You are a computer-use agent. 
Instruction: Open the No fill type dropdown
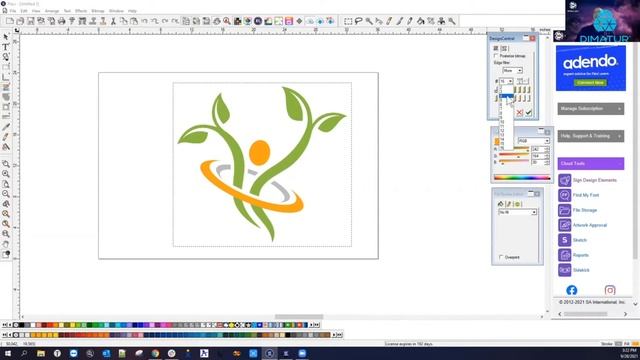[x=517, y=212]
